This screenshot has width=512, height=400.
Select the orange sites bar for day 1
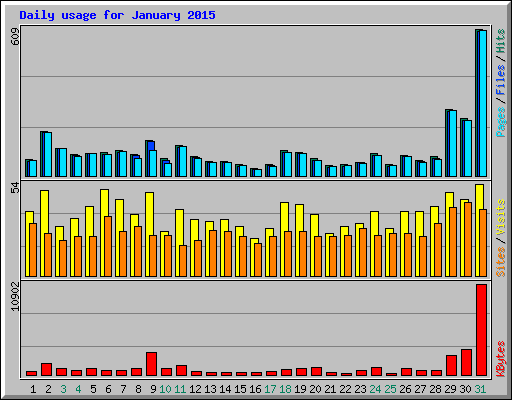[x=33, y=250]
